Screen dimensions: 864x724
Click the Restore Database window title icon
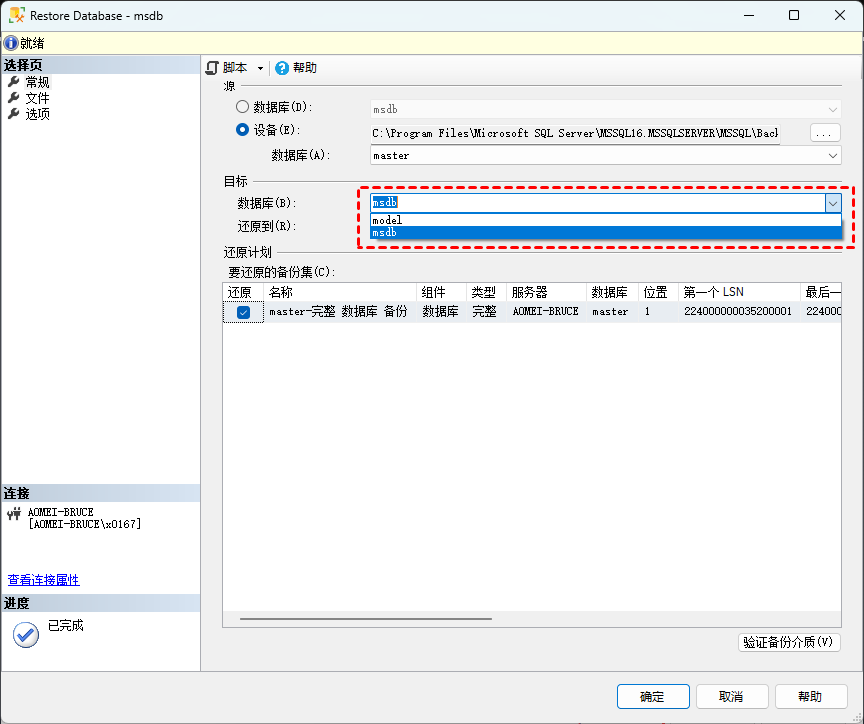click(x=17, y=16)
